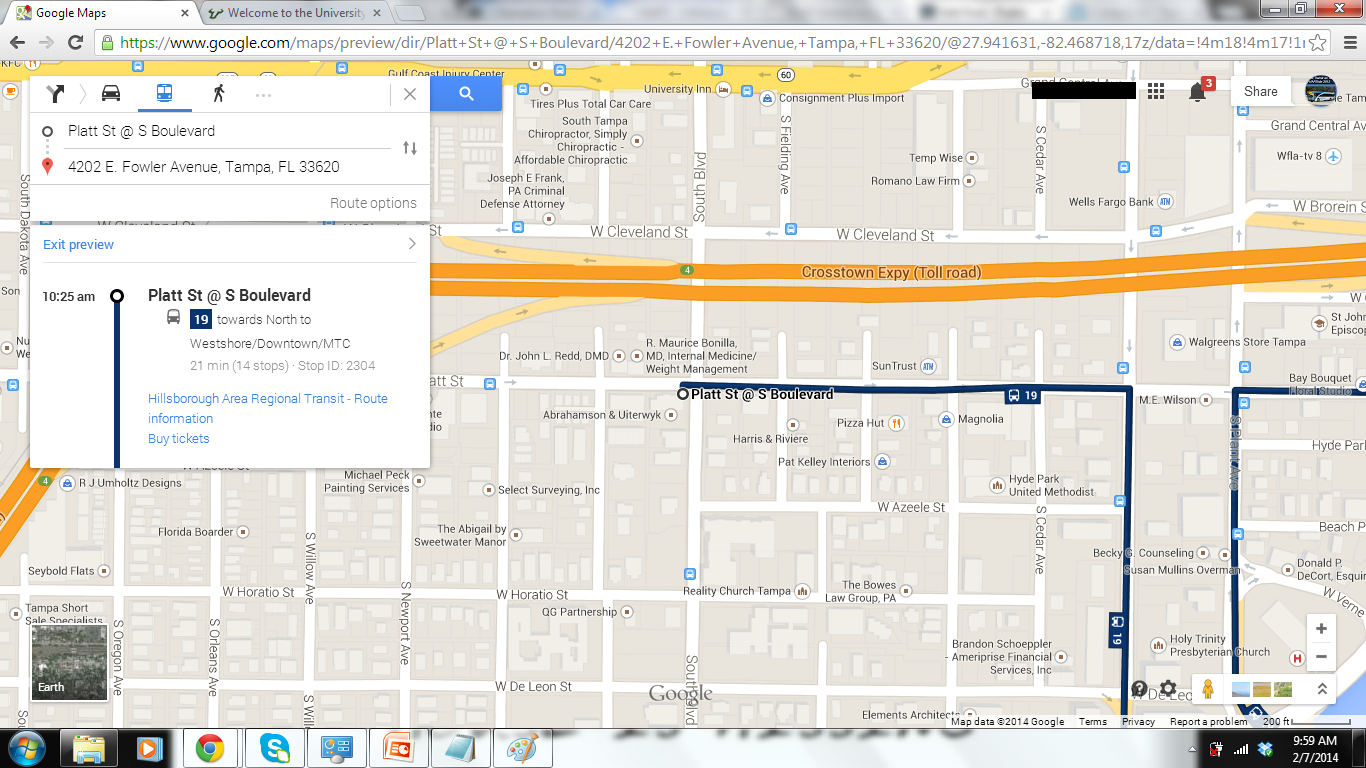Image resolution: width=1366 pixels, height=768 pixels.
Task: Open map settings gear
Action: [1168, 688]
